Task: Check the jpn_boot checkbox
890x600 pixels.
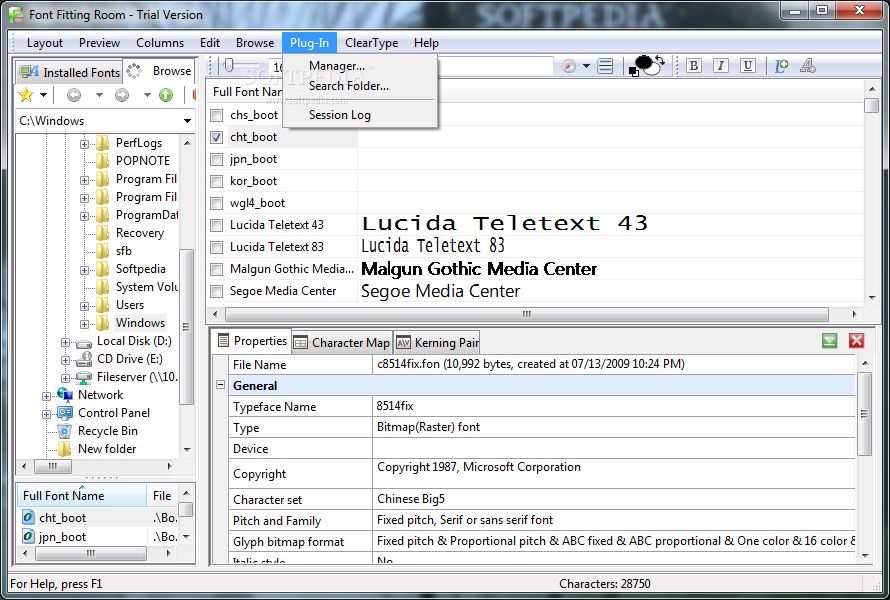Action: (216, 160)
